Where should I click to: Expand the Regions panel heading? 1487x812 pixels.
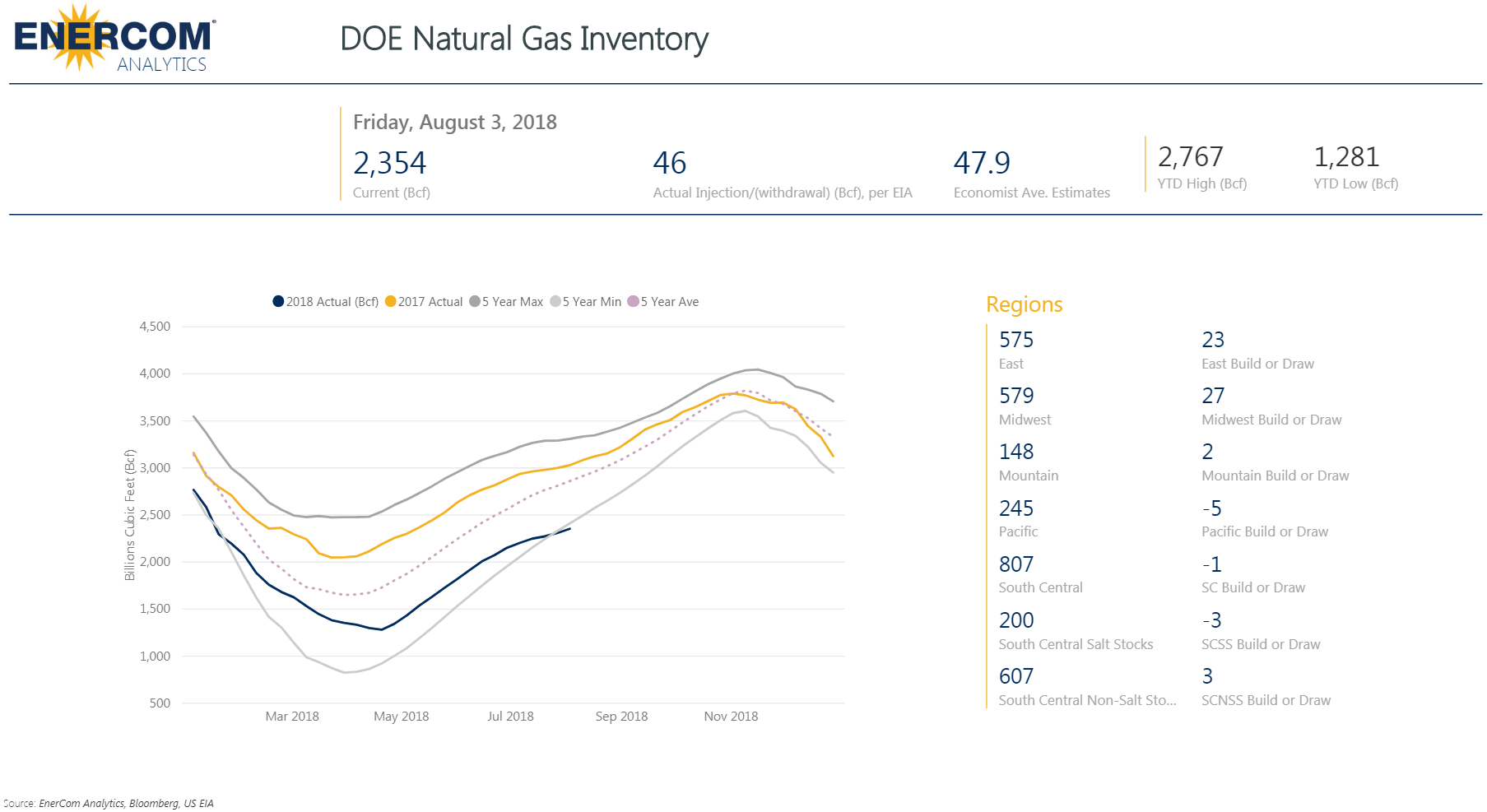pos(1023,304)
